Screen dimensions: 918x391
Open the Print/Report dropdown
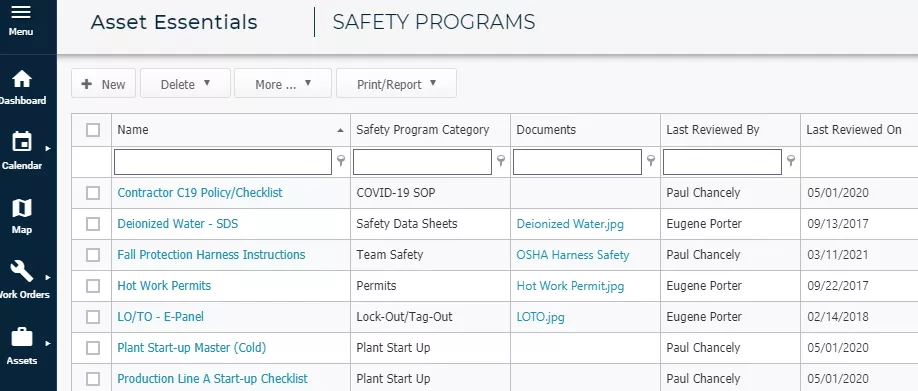(x=396, y=84)
